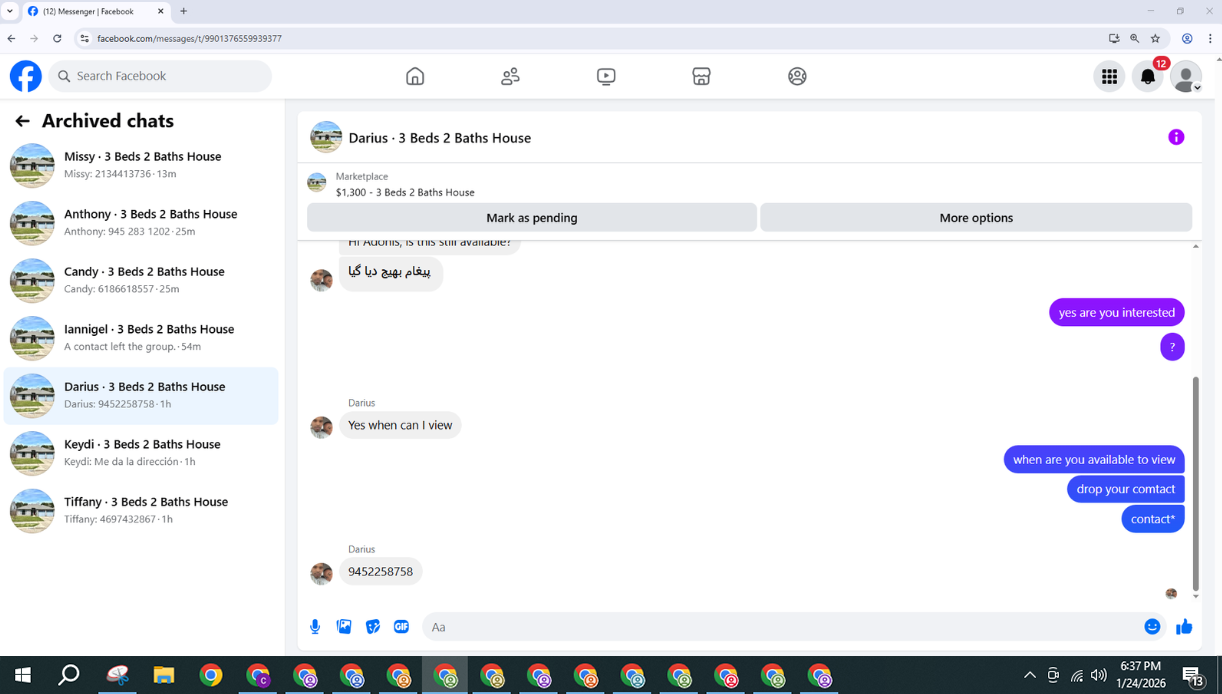Open Marketplace listing $1,300 link
This screenshot has width=1222, height=694.
click(x=405, y=192)
